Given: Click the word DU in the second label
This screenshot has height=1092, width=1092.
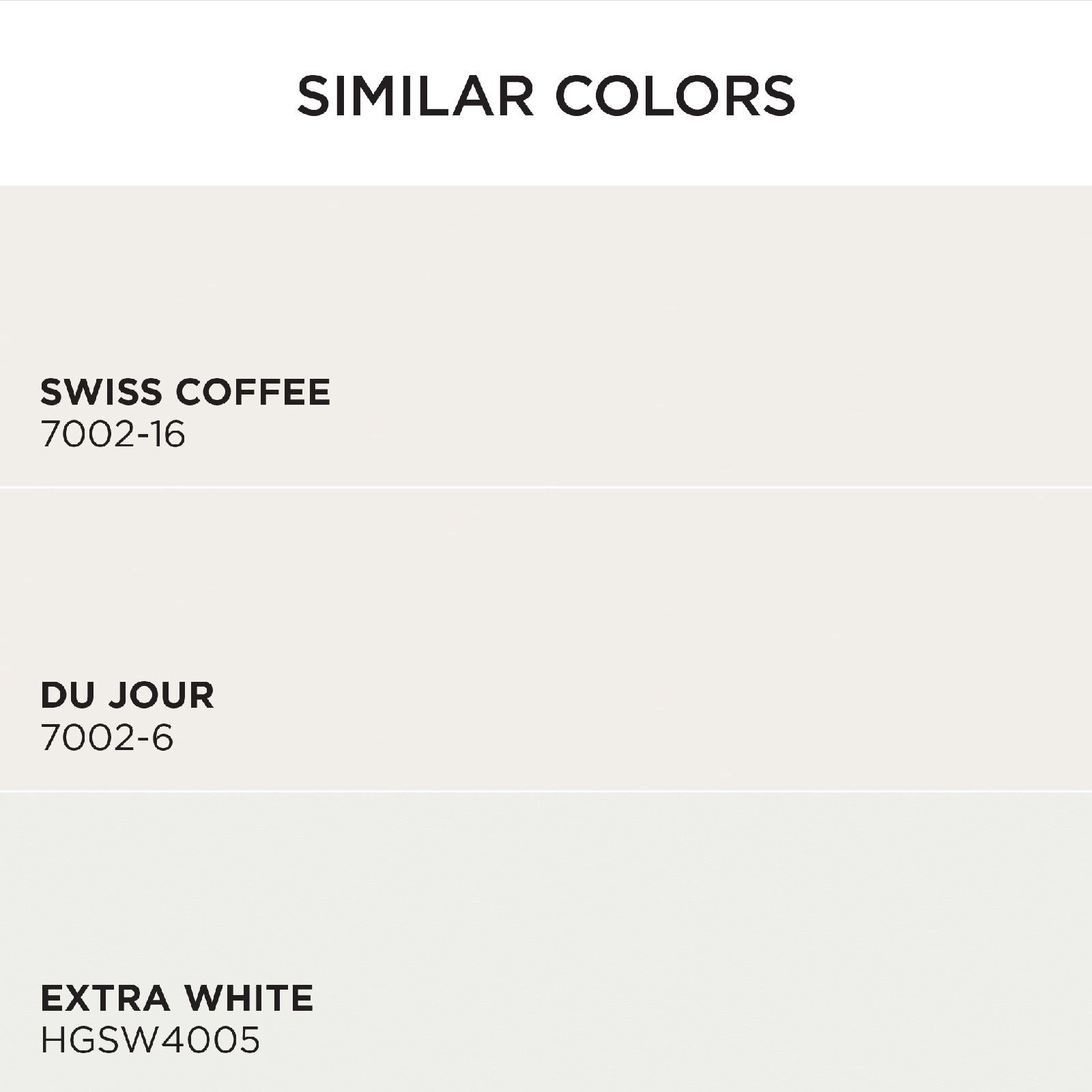Looking at the screenshot, I should tap(65, 695).
